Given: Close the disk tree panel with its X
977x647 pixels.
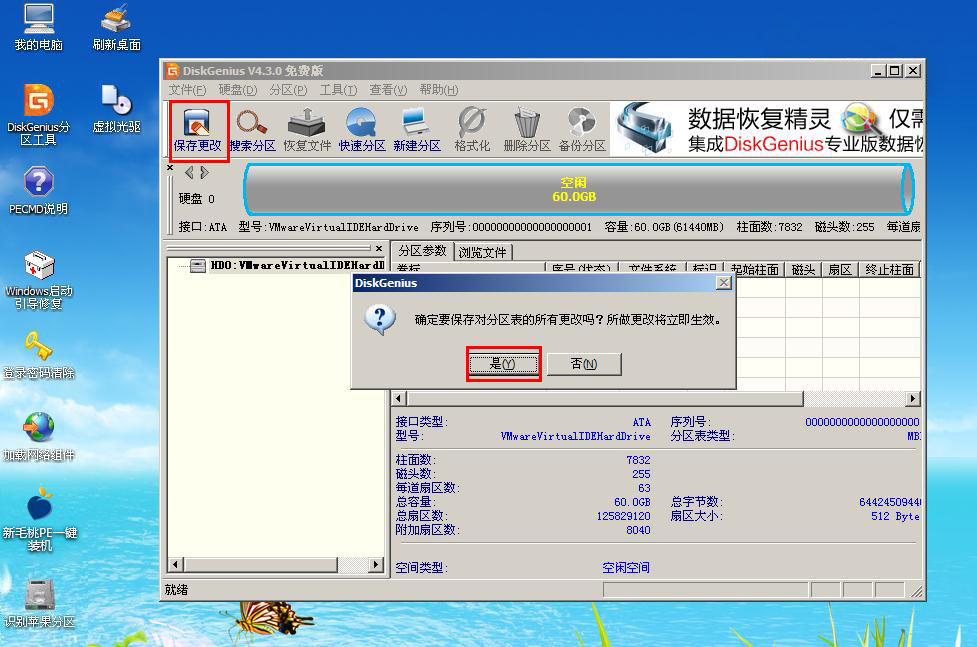Looking at the screenshot, I should [x=379, y=248].
